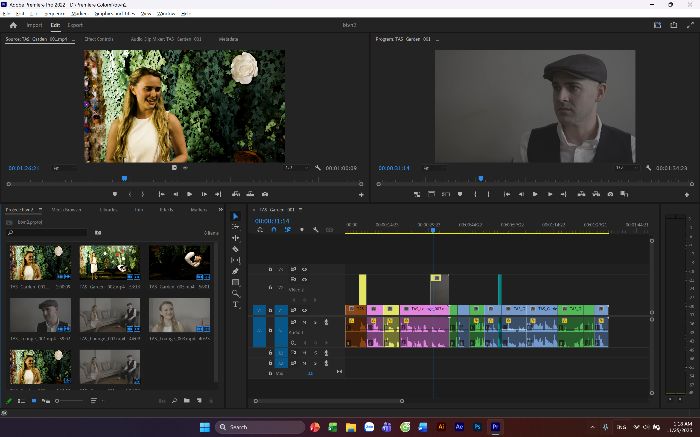The image size is (700, 437).
Task: Click Overwrite button in Source monitor
Action: click(x=250, y=194)
